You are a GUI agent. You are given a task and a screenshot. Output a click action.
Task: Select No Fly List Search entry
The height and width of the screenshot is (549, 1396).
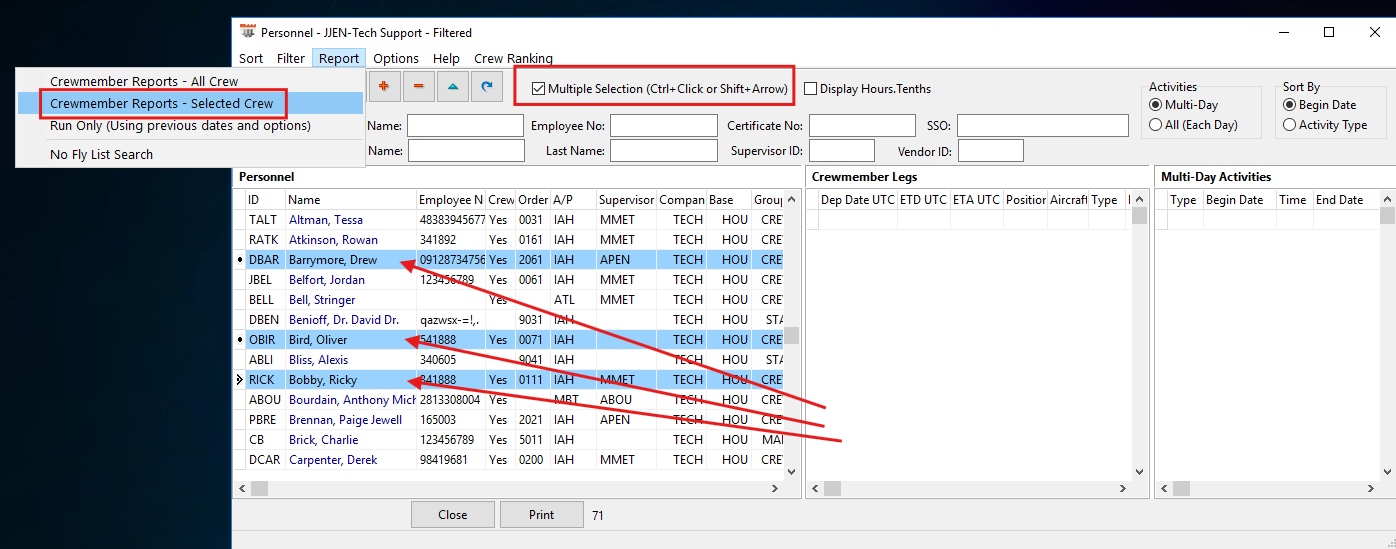click(x=102, y=154)
